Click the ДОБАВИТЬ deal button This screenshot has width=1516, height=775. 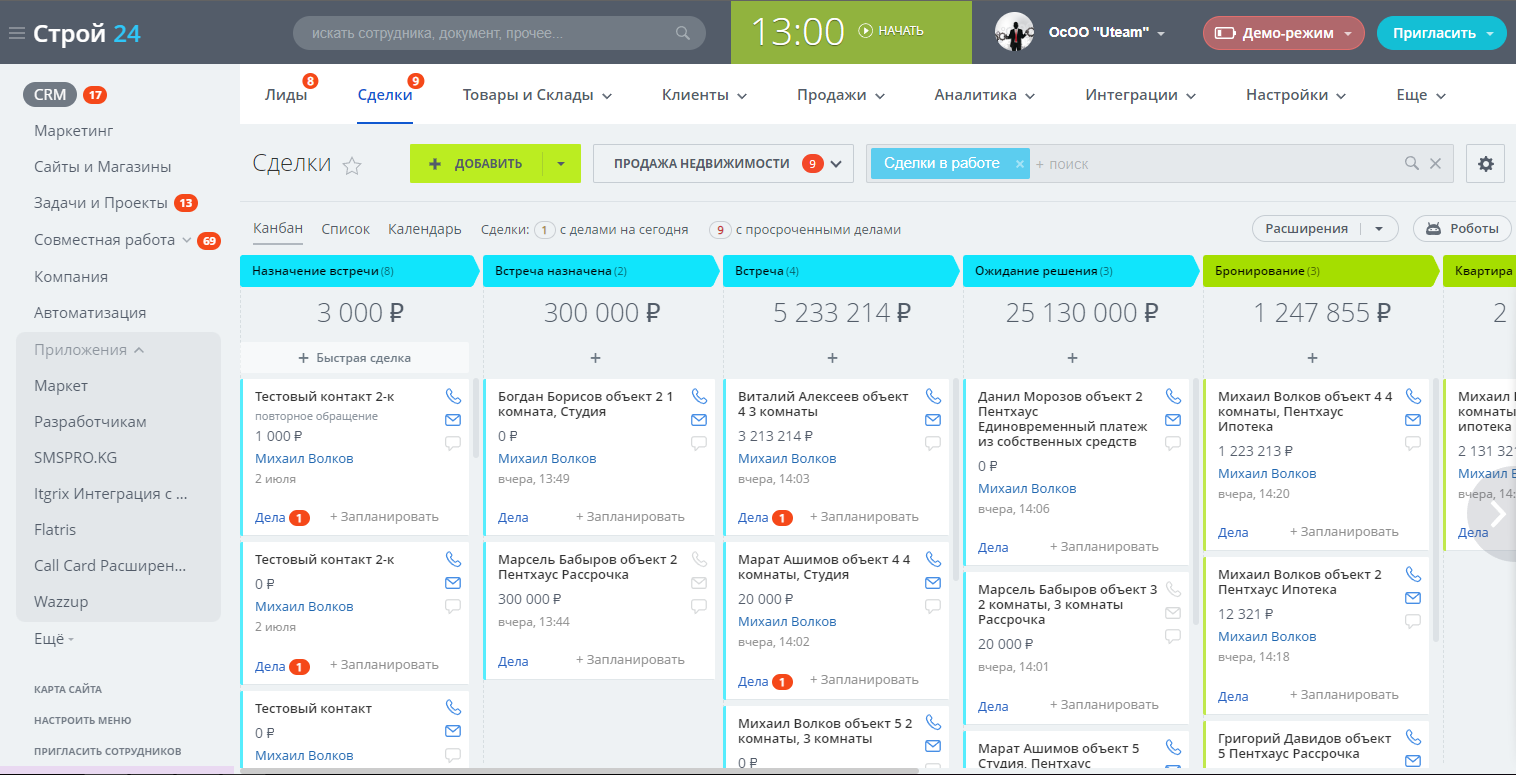[476, 164]
